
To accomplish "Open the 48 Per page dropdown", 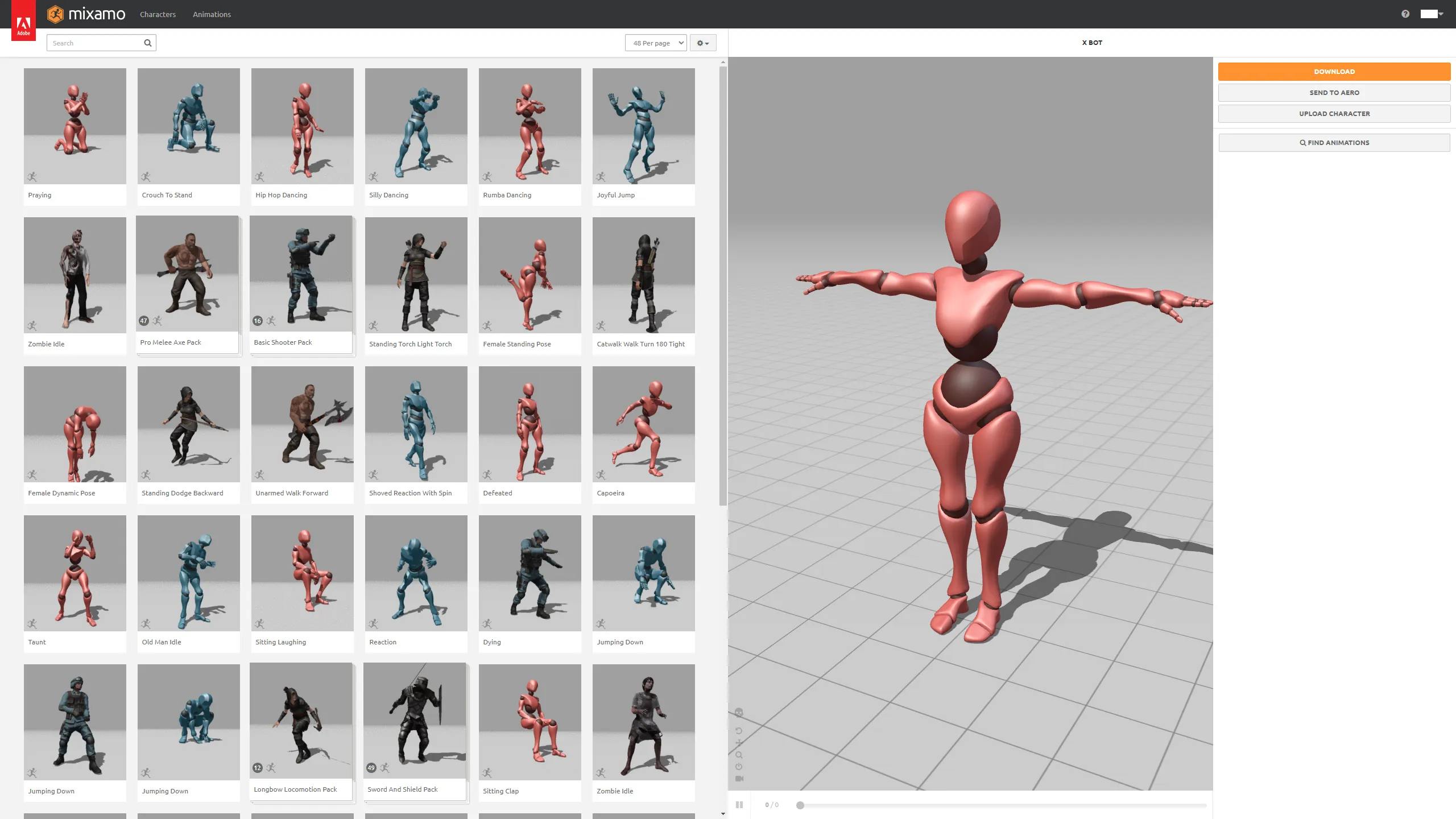I will pyautogui.click(x=656, y=43).
